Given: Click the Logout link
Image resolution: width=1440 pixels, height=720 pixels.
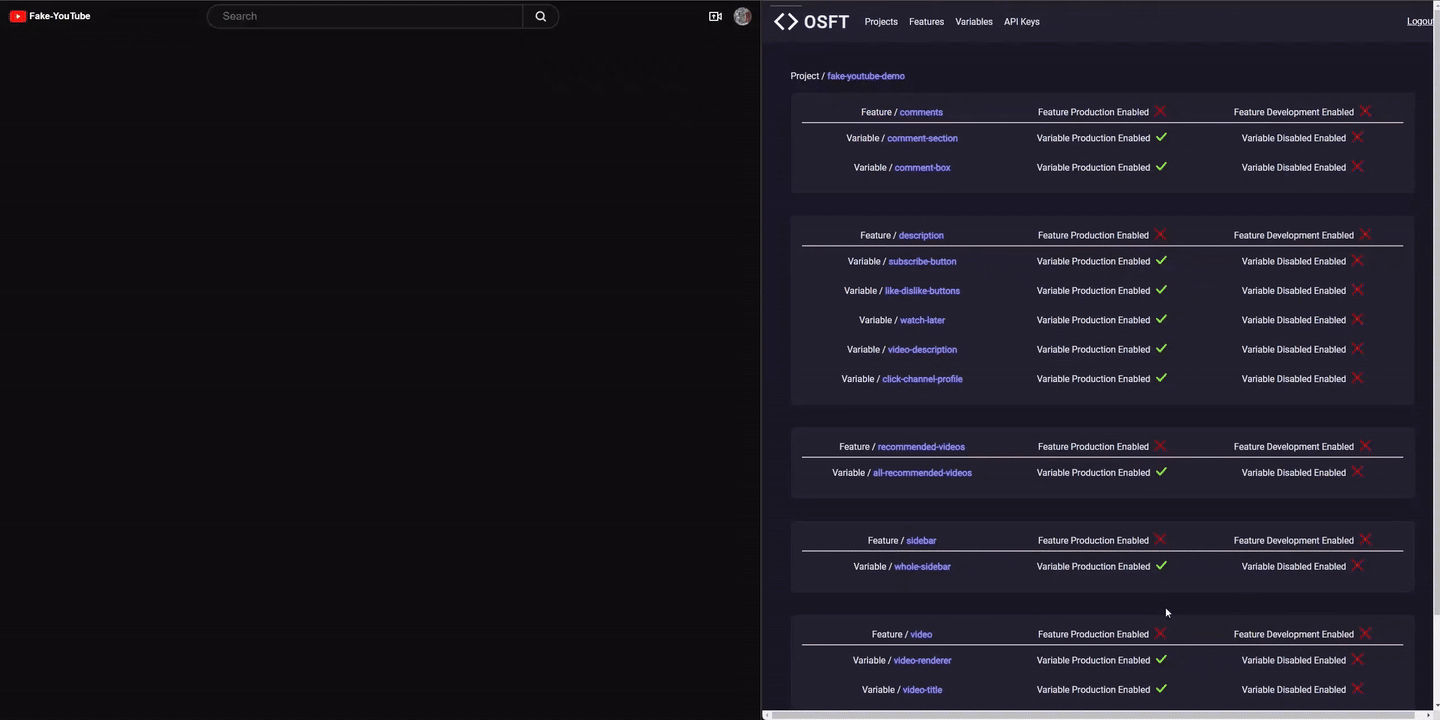Looking at the screenshot, I should (1421, 22).
